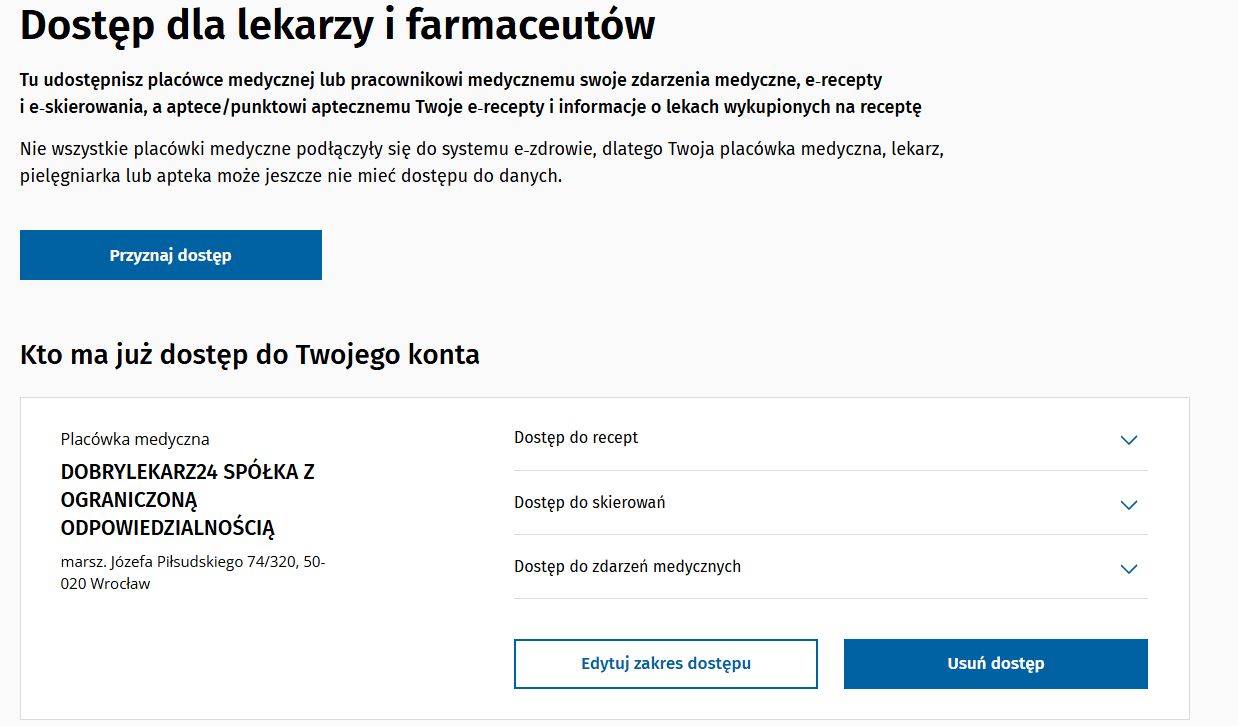Click 'Edytuj zakres dostępu' button

tap(665, 664)
